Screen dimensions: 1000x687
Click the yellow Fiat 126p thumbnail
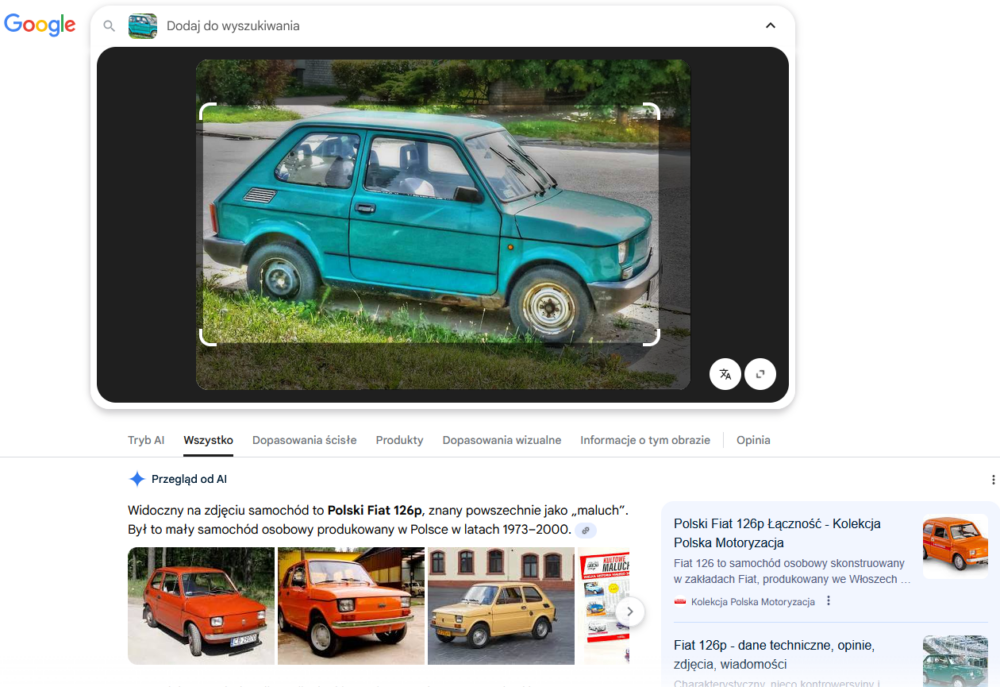pyautogui.click(x=501, y=606)
